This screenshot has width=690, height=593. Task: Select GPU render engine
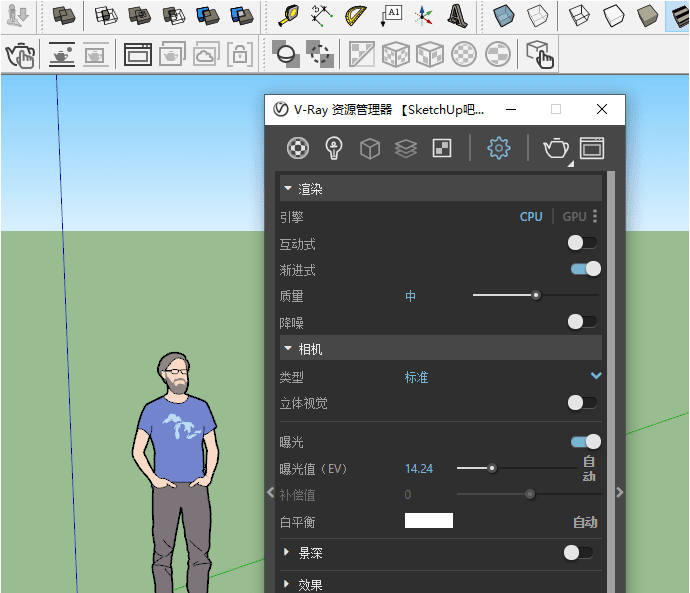[574, 217]
